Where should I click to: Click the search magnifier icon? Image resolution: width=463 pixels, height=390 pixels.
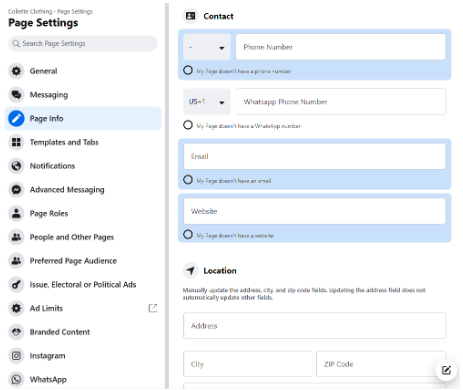click(16, 44)
